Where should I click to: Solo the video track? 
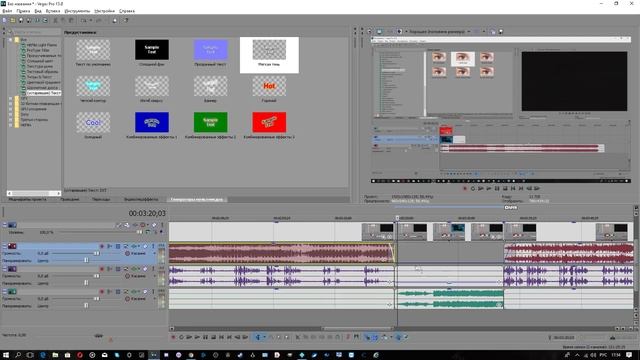pos(162,225)
